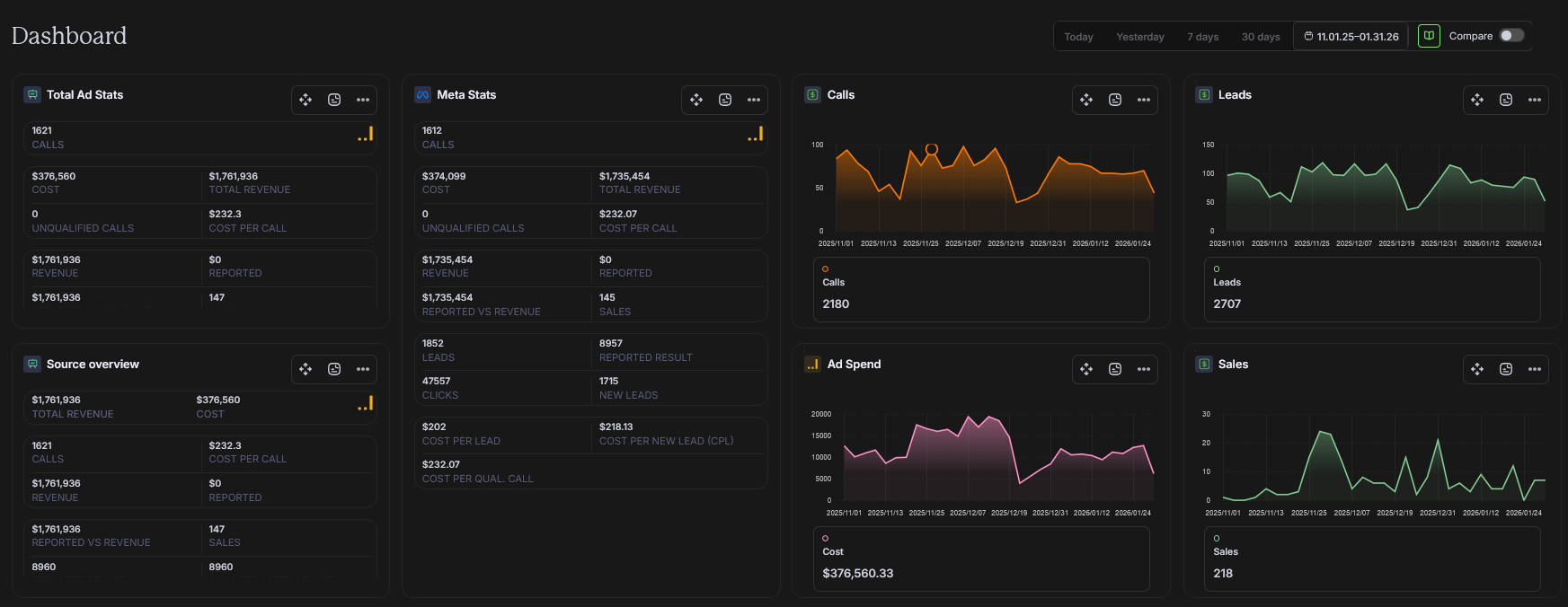Click the $218.13 cost per new lead
Image resolution: width=1568 pixels, height=607 pixels.
tap(616, 427)
